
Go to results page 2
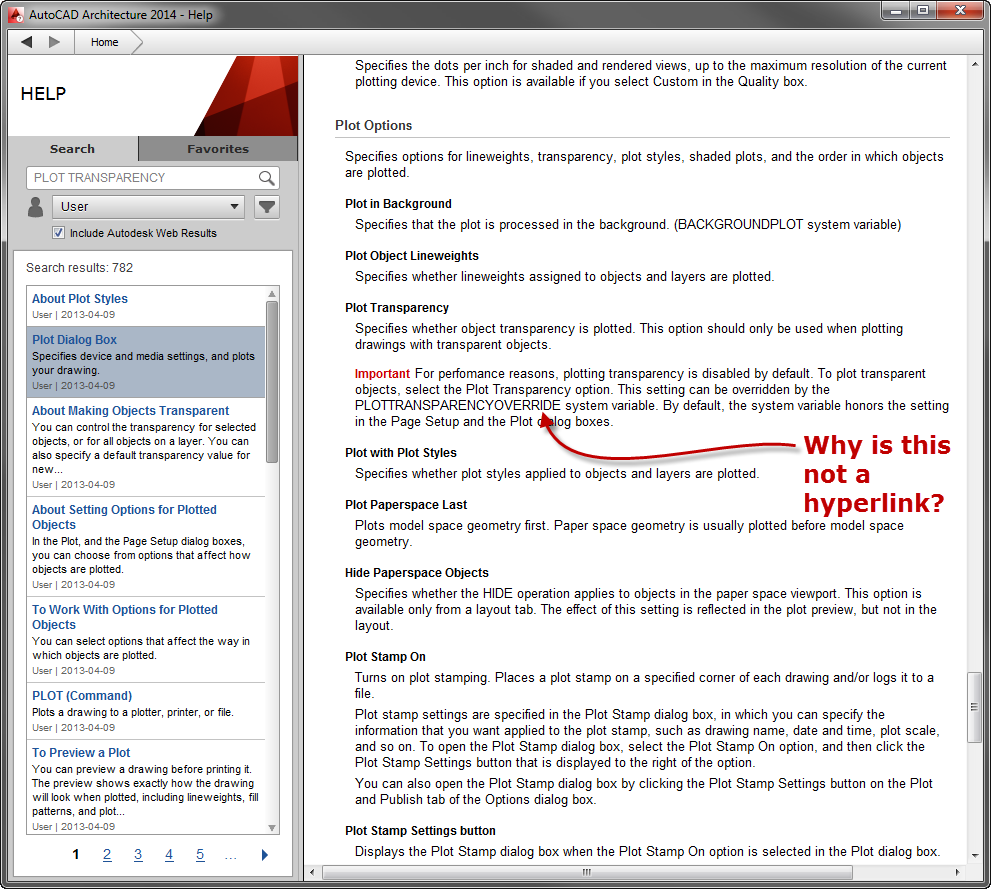coord(107,855)
